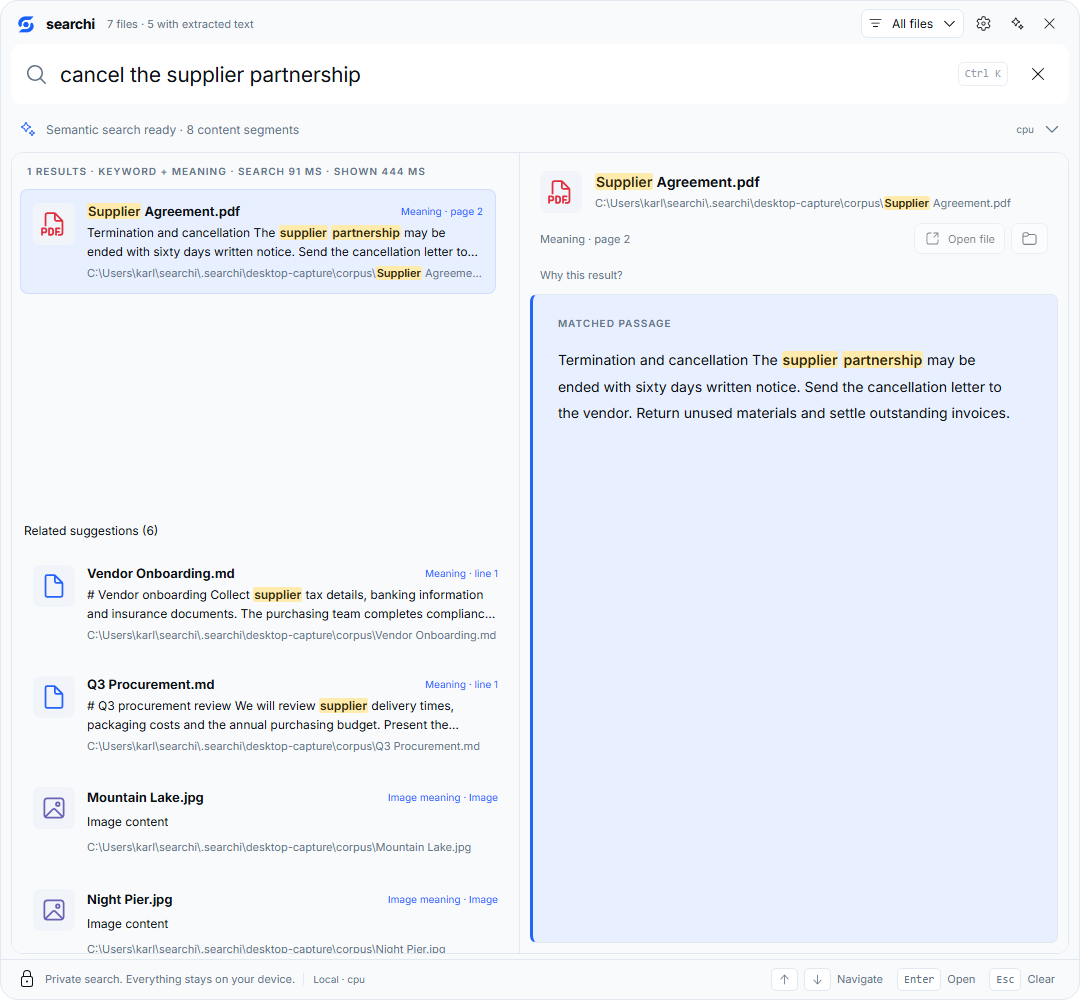Clear the search query with X
The height and width of the screenshot is (1000, 1080).
point(1038,74)
